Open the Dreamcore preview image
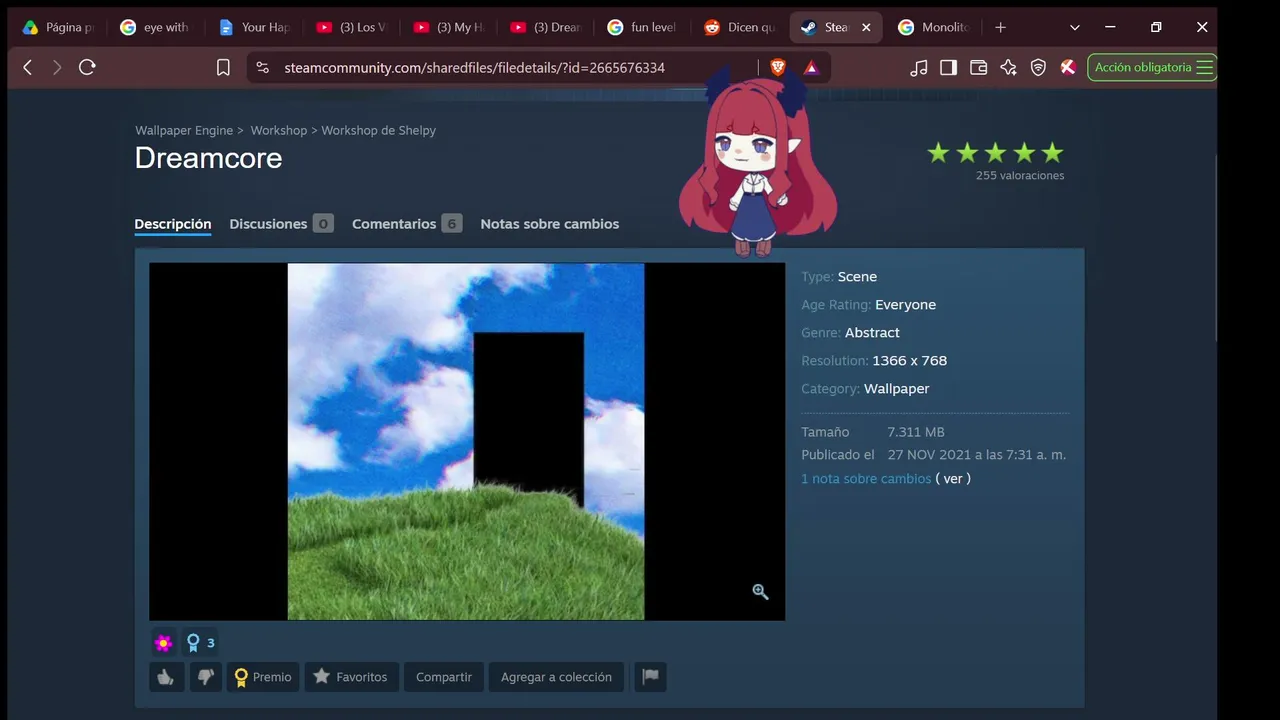Image resolution: width=1280 pixels, height=720 pixels. coord(466,441)
